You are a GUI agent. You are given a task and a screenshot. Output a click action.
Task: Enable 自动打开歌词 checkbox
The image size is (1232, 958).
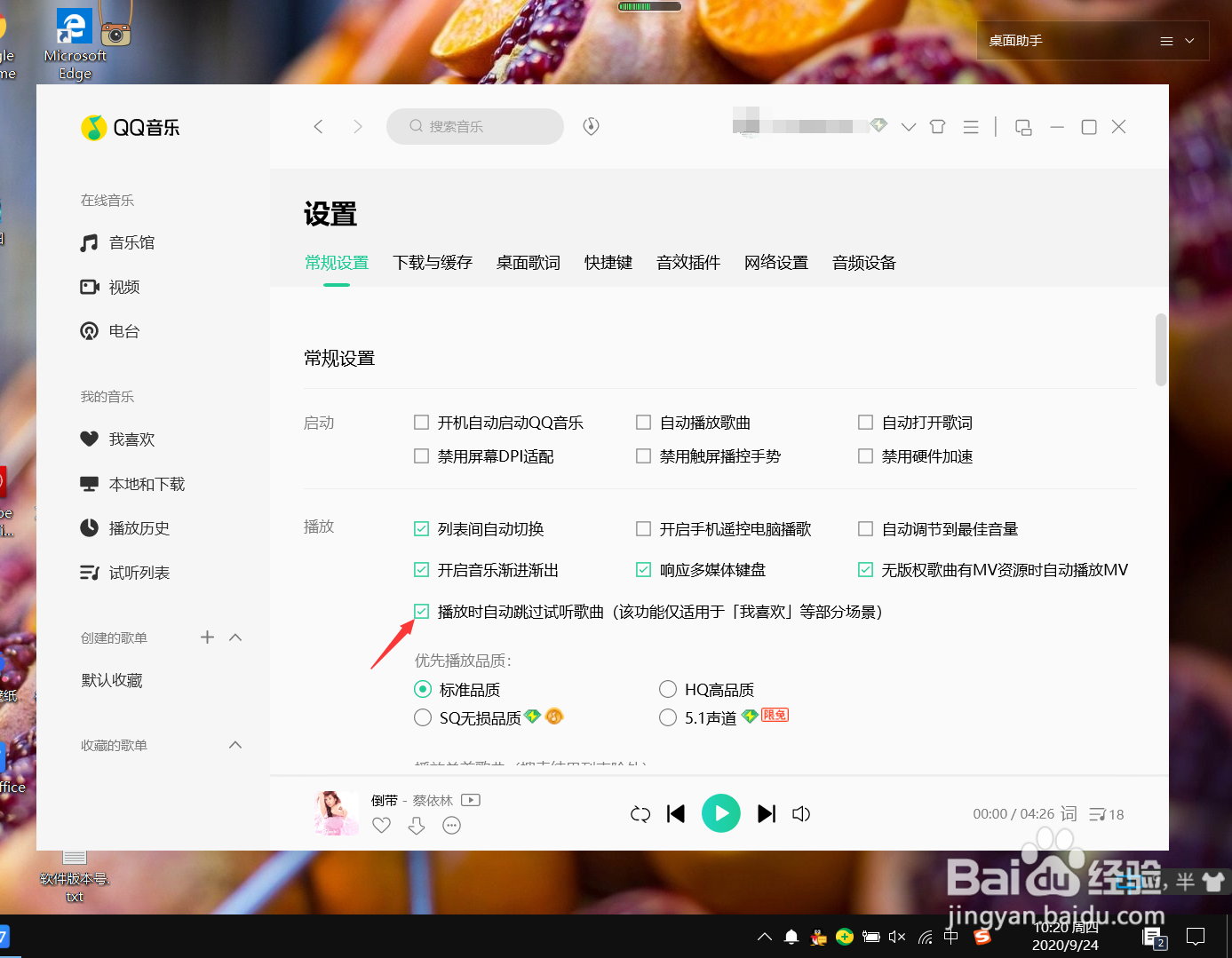click(x=865, y=422)
